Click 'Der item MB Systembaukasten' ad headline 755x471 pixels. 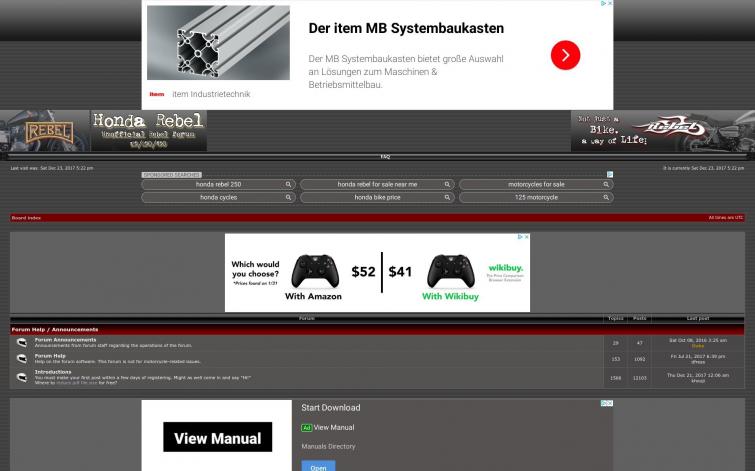coord(406,28)
